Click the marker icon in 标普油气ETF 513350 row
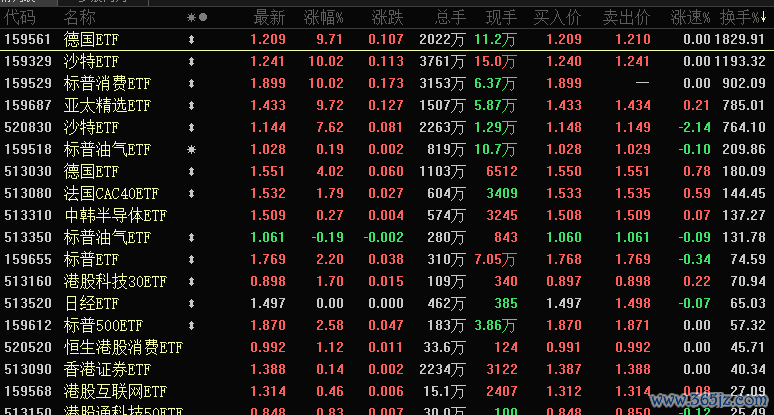 pyautogui.click(x=192, y=237)
